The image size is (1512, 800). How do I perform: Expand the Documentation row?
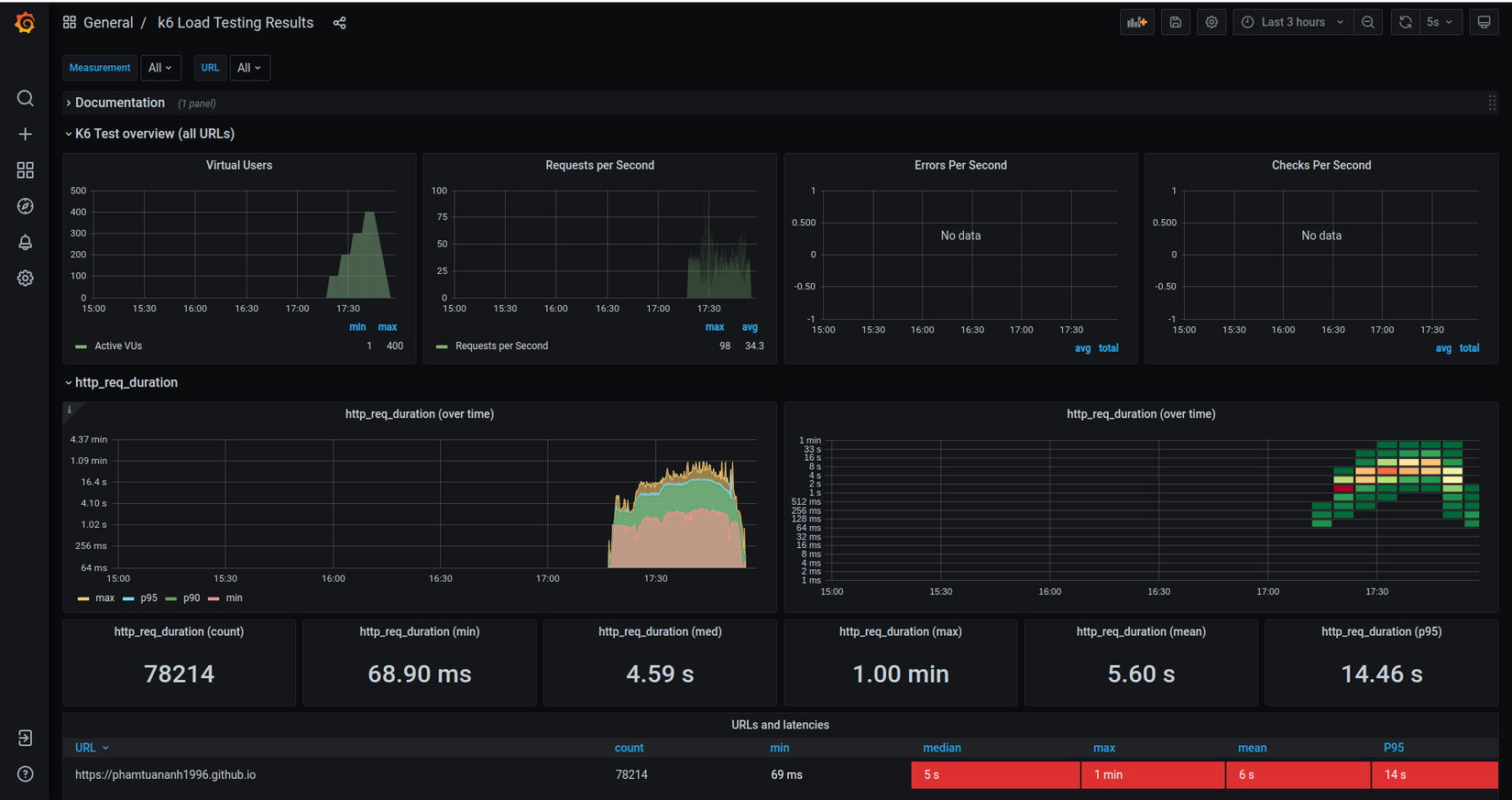pyautogui.click(x=119, y=104)
